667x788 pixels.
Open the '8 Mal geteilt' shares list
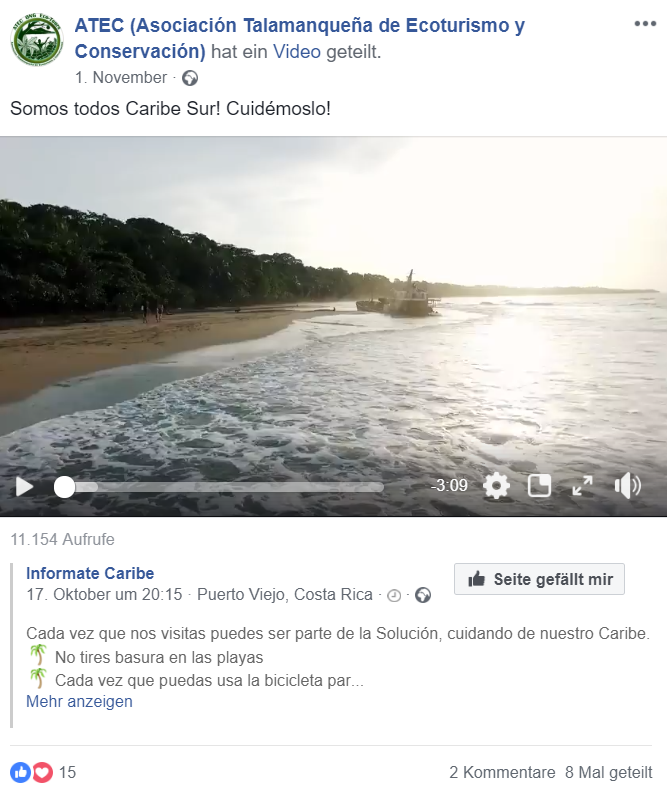[608, 772]
